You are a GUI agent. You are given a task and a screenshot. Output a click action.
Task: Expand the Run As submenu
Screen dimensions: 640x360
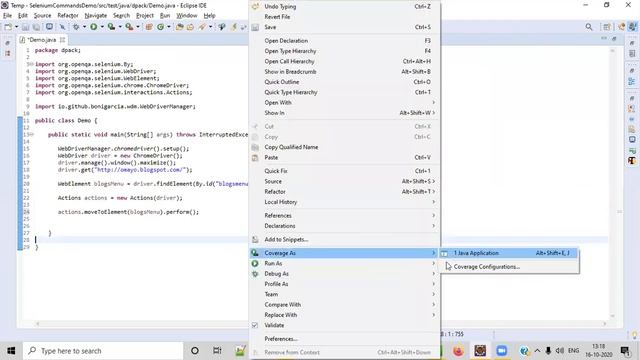point(345,263)
